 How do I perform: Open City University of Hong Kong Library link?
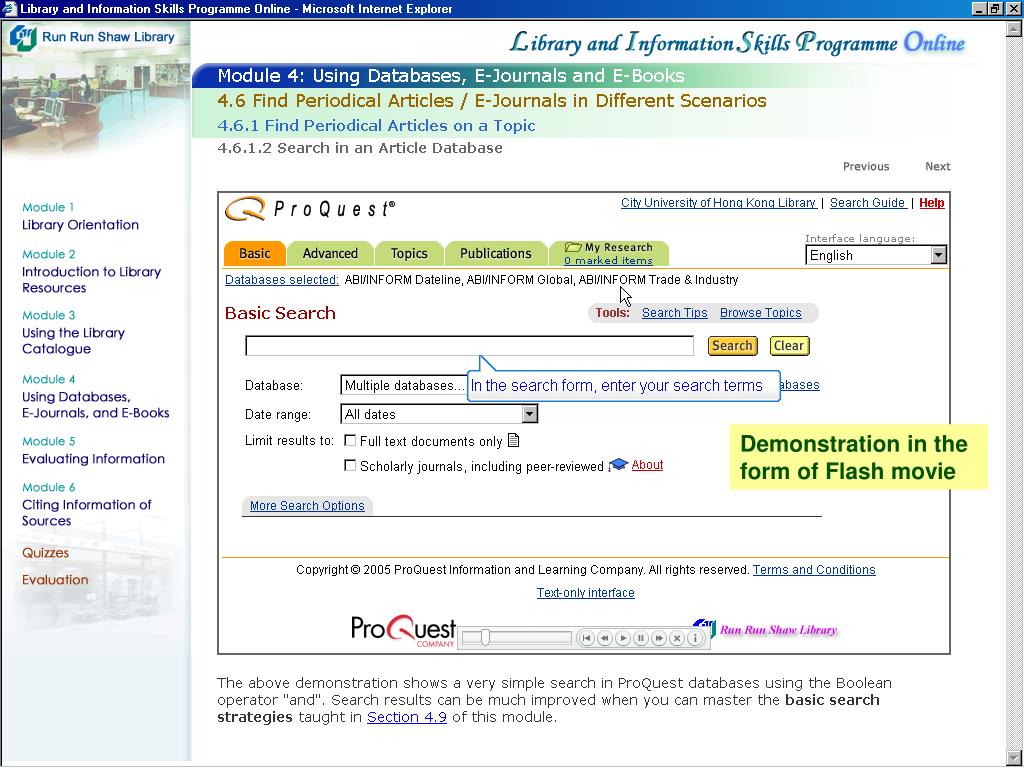[x=718, y=203]
